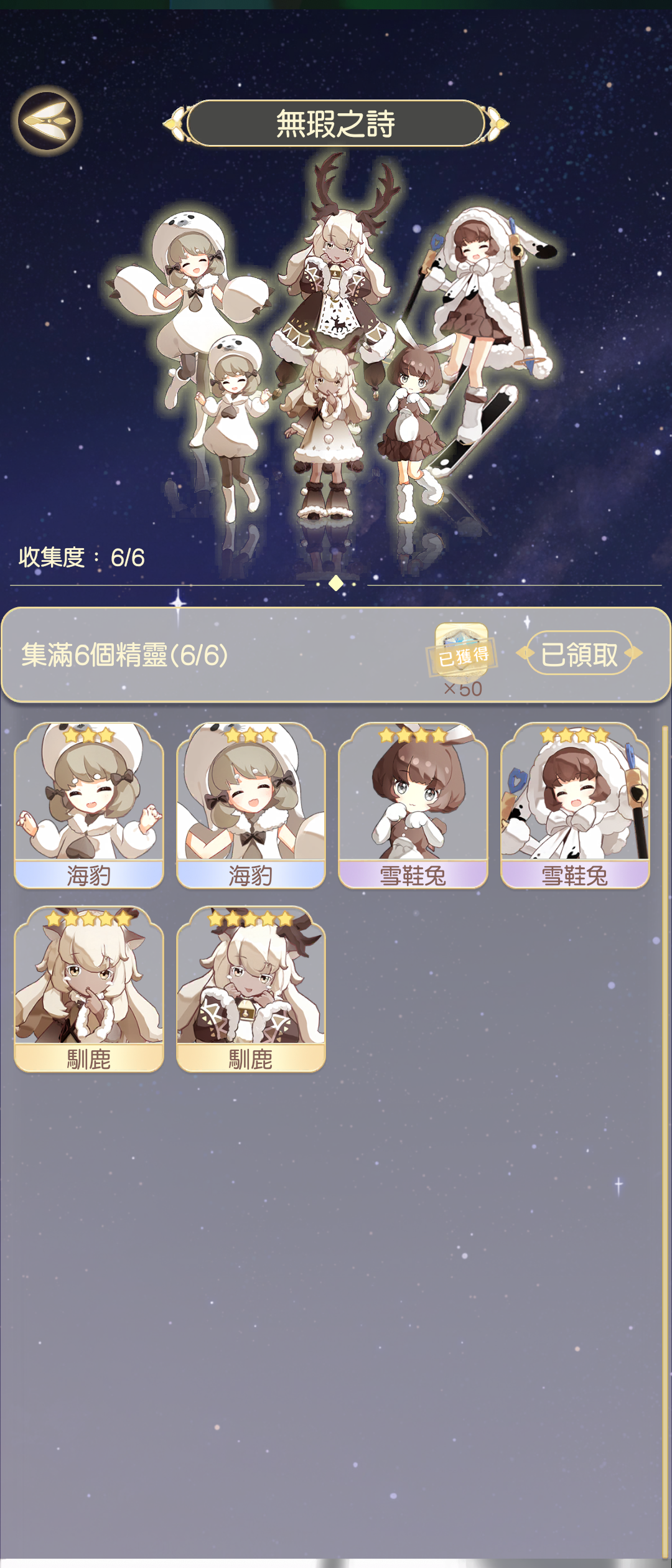This screenshot has width=672, height=1568.
Task: Open the 已獲得 reward item icon
Action: tap(462, 651)
